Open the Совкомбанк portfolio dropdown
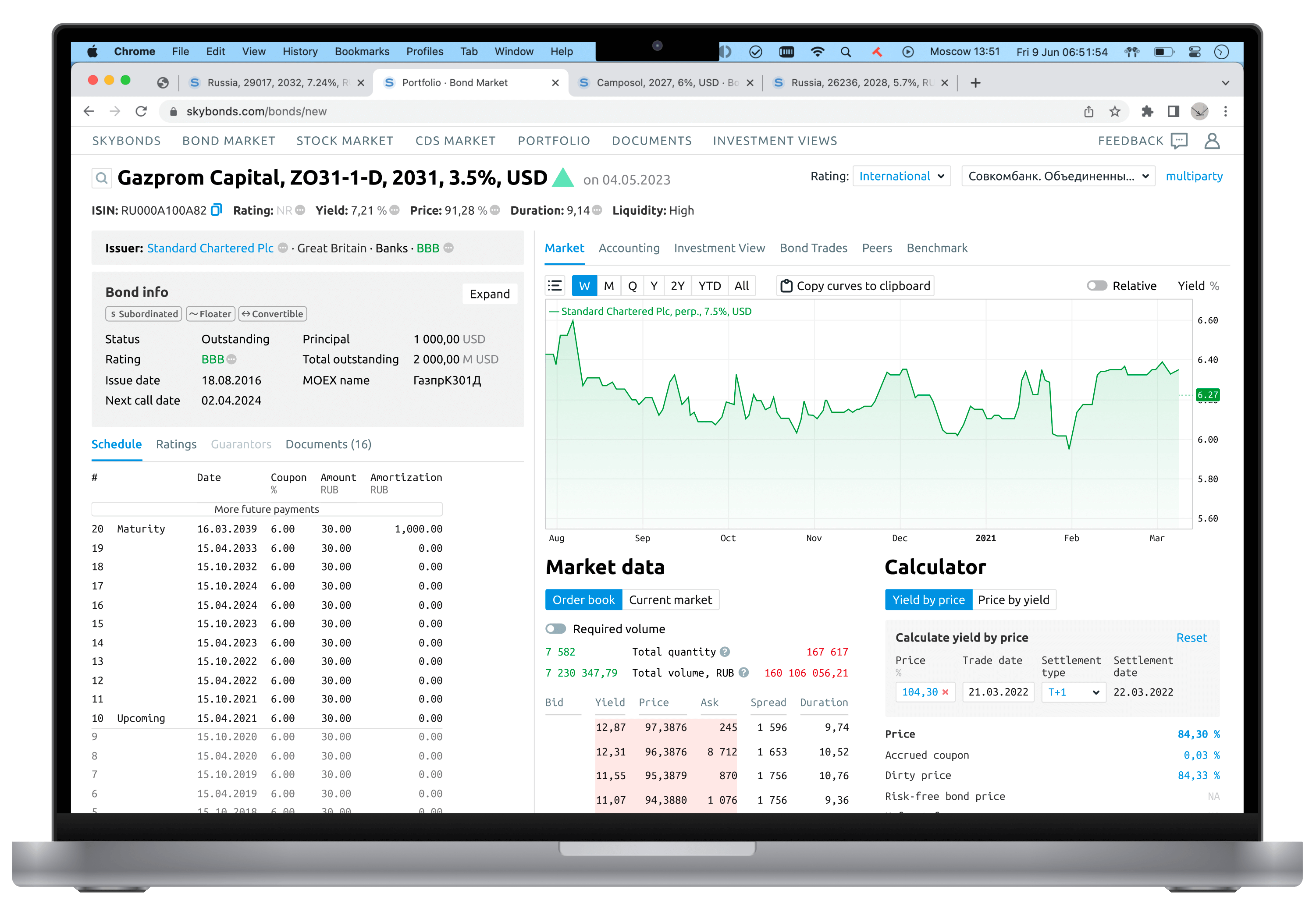 (1058, 176)
